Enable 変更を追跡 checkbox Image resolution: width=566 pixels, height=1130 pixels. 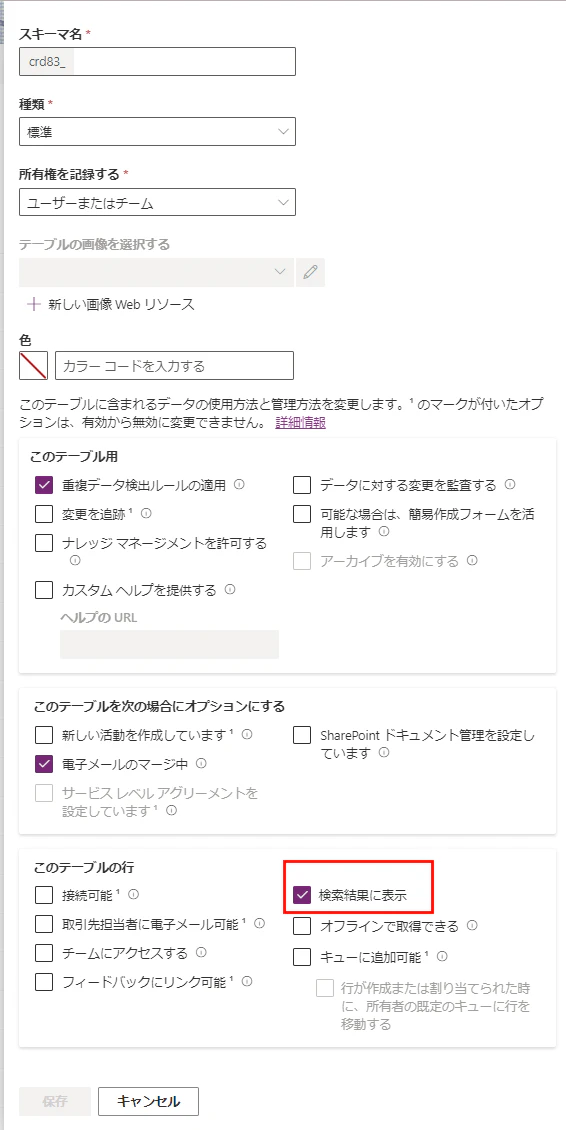tap(44, 514)
